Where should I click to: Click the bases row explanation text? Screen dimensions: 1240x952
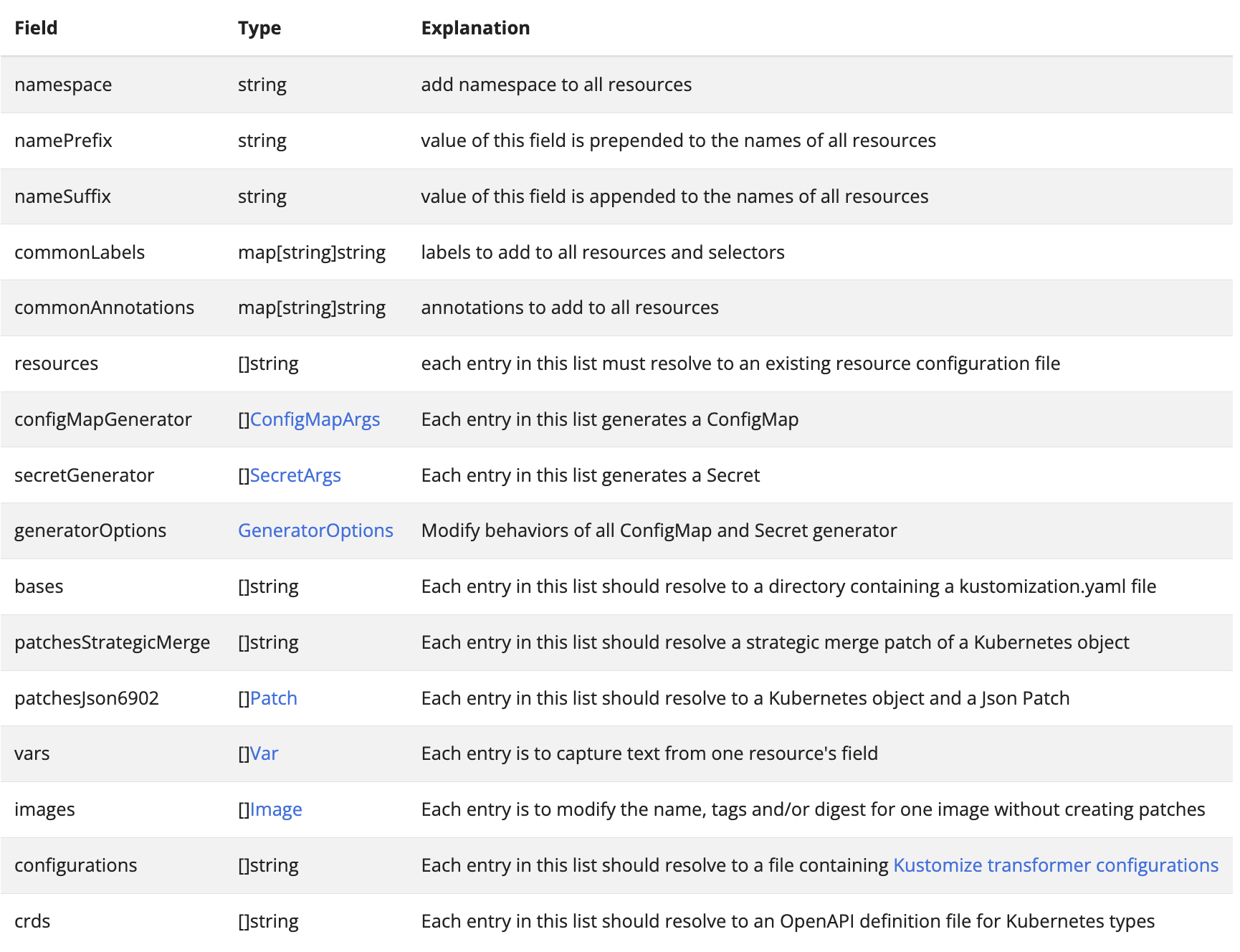point(788,586)
